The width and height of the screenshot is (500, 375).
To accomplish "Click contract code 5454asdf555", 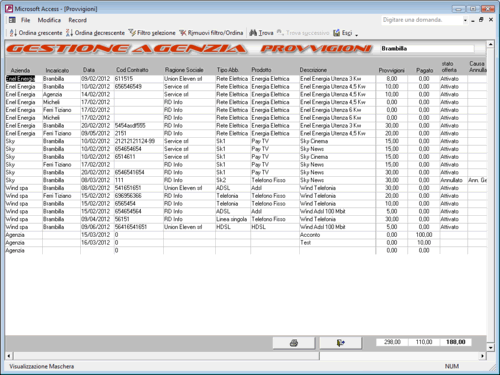I will [x=138, y=125].
